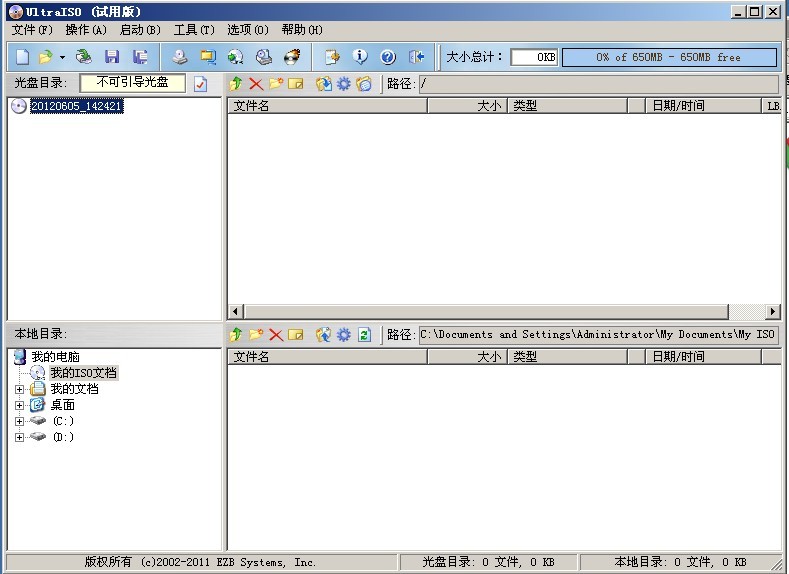Image resolution: width=789 pixels, height=574 pixels.
Task: Go up one level in disc directory toolbar
Action: point(235,84)
